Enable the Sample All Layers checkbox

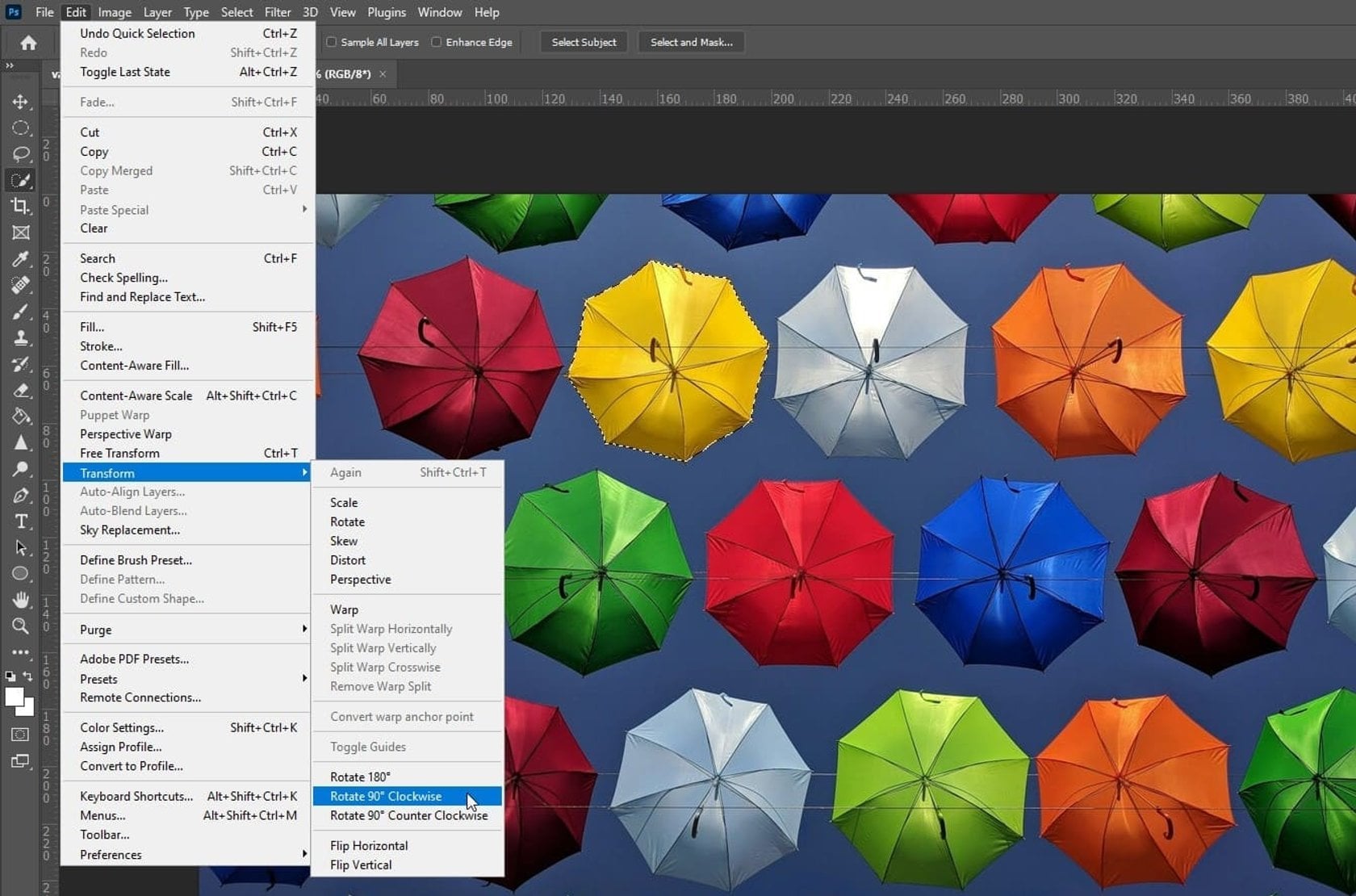[331, 42]
